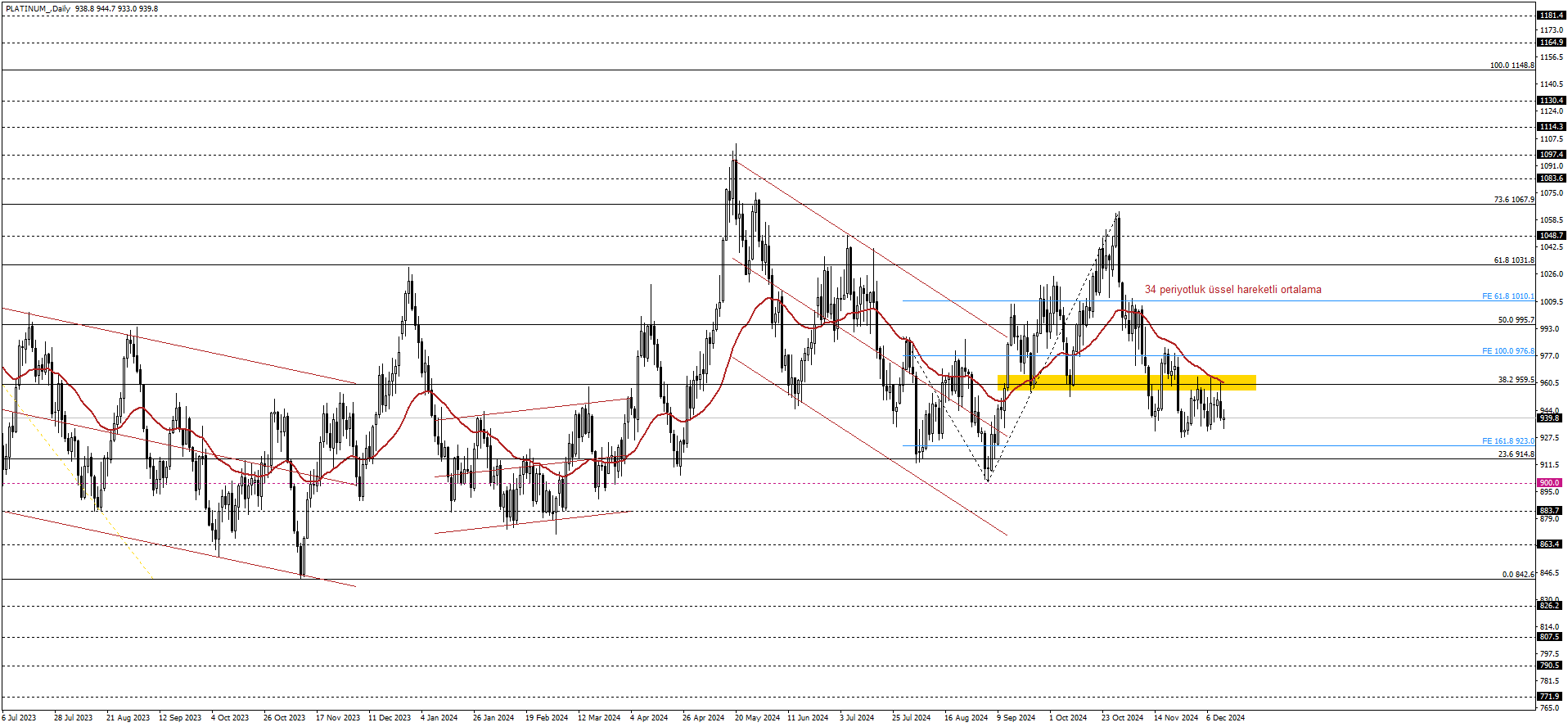The image size is (1568, 727).
Task: Click the 'FE 61.8 1010.1' expansion label
Action: 1508,296
